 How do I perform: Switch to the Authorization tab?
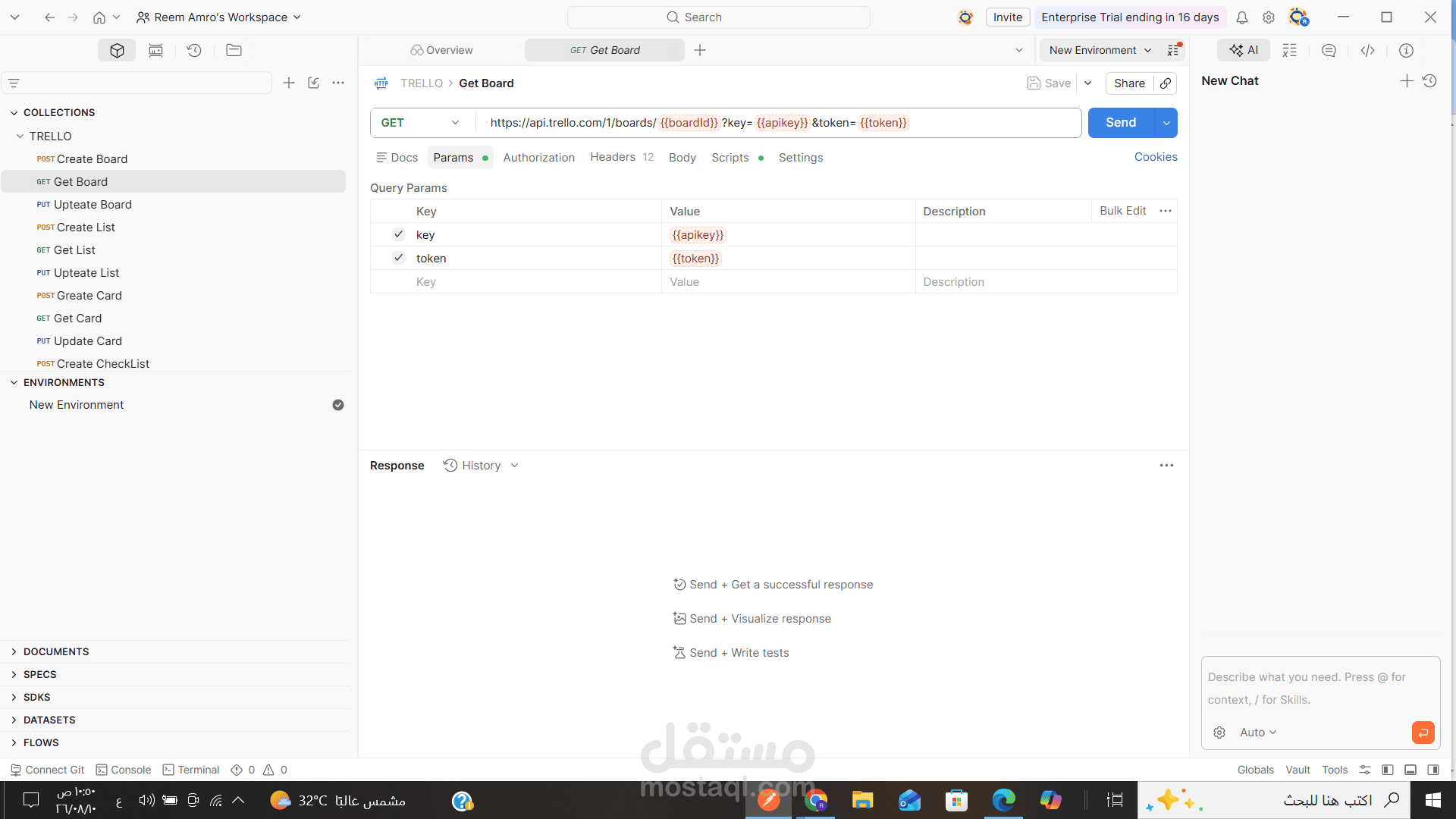(x=539, y=158)
